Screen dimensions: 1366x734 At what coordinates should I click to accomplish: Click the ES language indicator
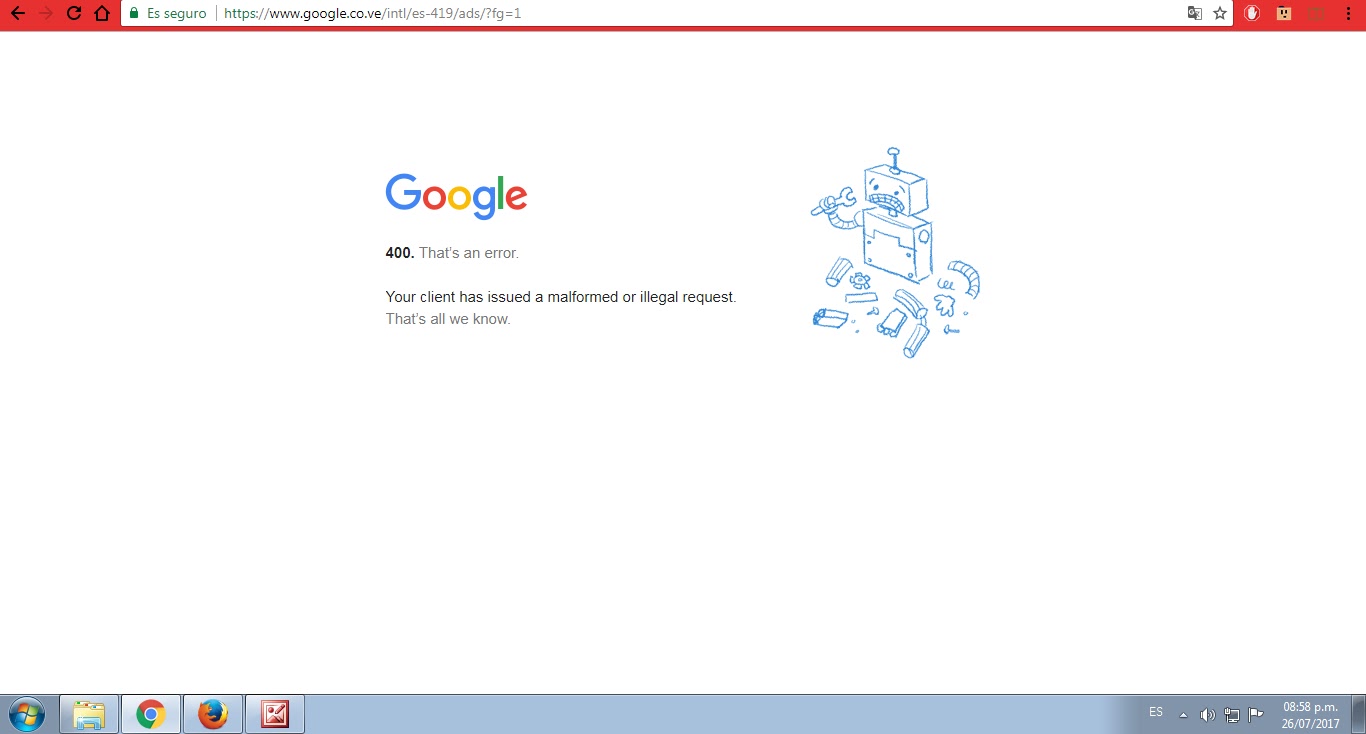coord(1156,713)
